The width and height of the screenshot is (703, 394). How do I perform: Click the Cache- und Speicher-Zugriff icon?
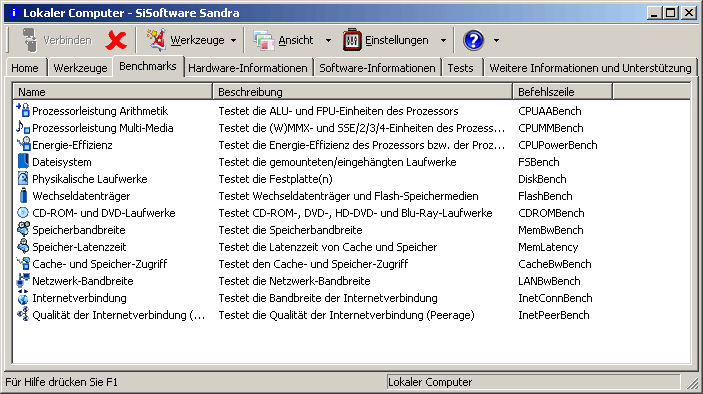pyautogui.click(x=23, y=264)
